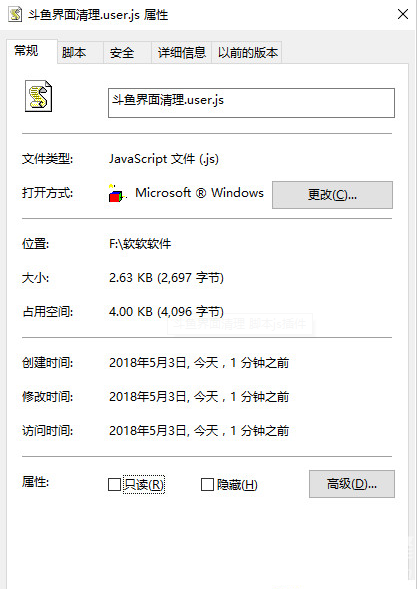417x589 pixels.
Task: Click the 创建时间 creation date value
Action: 199,363
